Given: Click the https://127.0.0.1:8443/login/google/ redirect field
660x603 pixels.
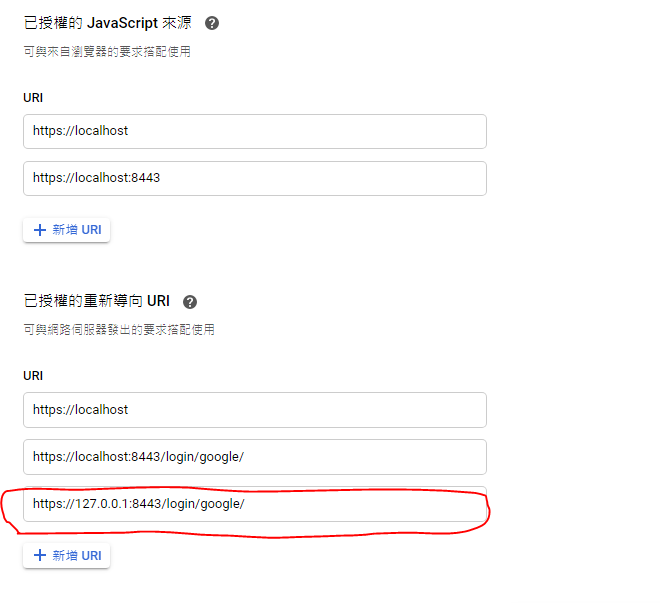Looking at the screenshot, I should (x=254, y=504).
